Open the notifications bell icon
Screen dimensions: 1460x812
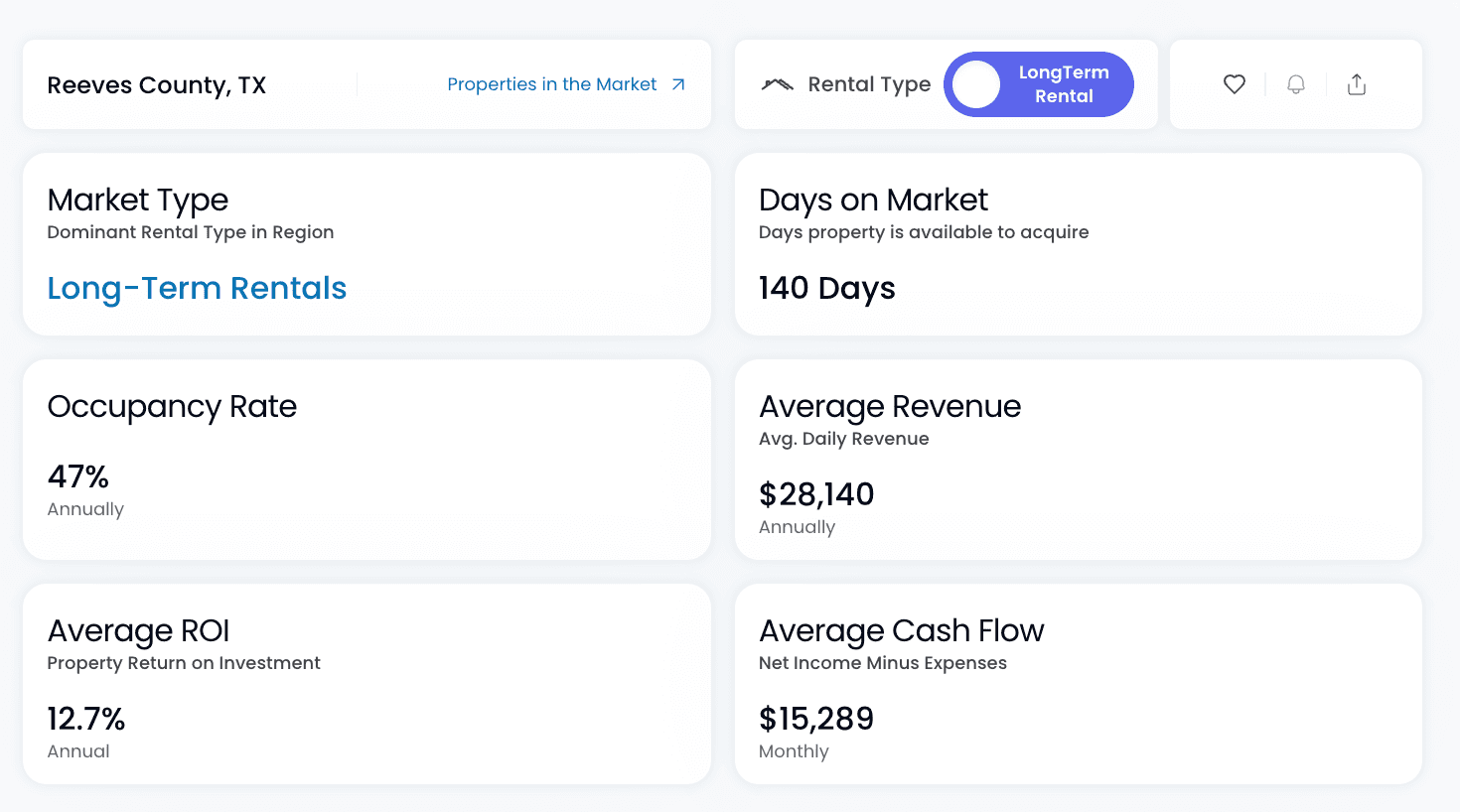tap(1296, 84)
